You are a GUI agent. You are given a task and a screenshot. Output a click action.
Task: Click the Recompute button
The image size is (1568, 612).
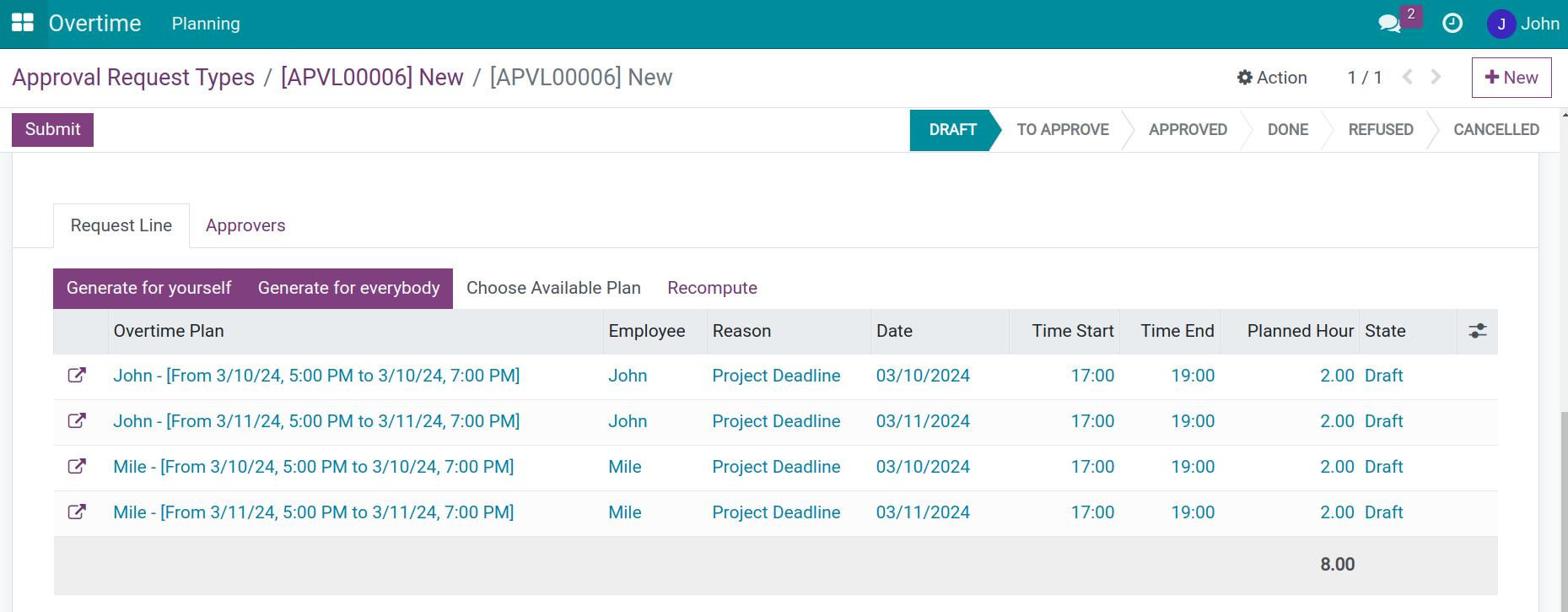pyautogui.click(x=712, y=288)
